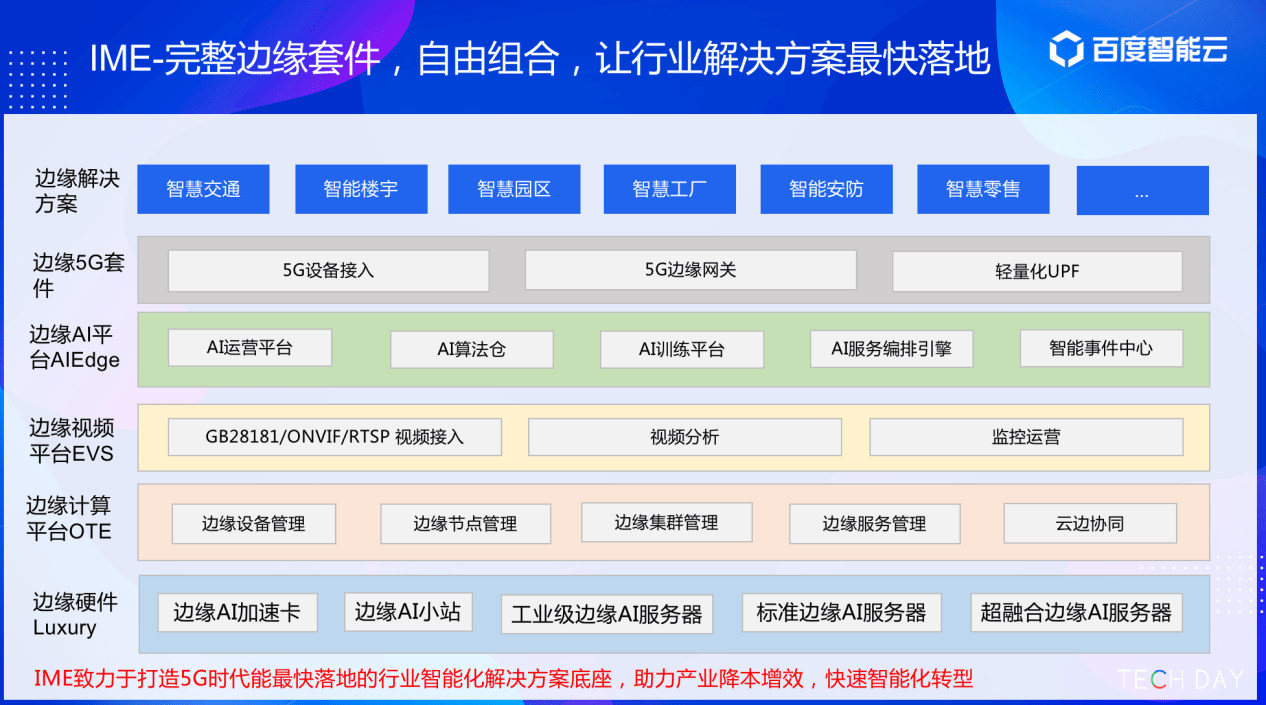Image resolution: width=1266 pixels, height=705 pixels.
Task: Open the AI训练平台 box
Action: click(682, 350)
